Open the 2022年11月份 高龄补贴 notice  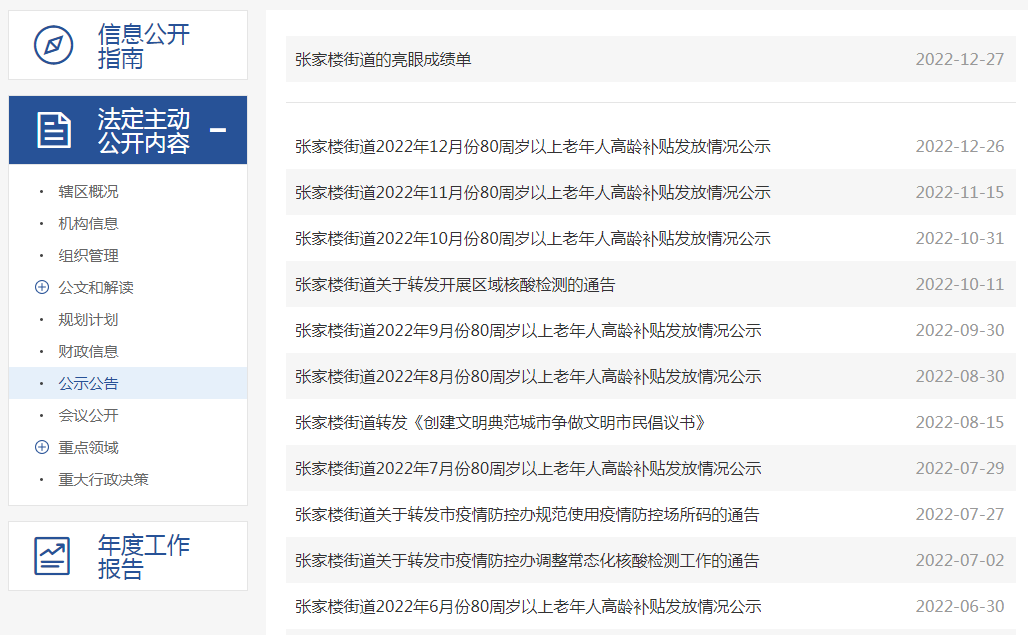coord(532,193)
